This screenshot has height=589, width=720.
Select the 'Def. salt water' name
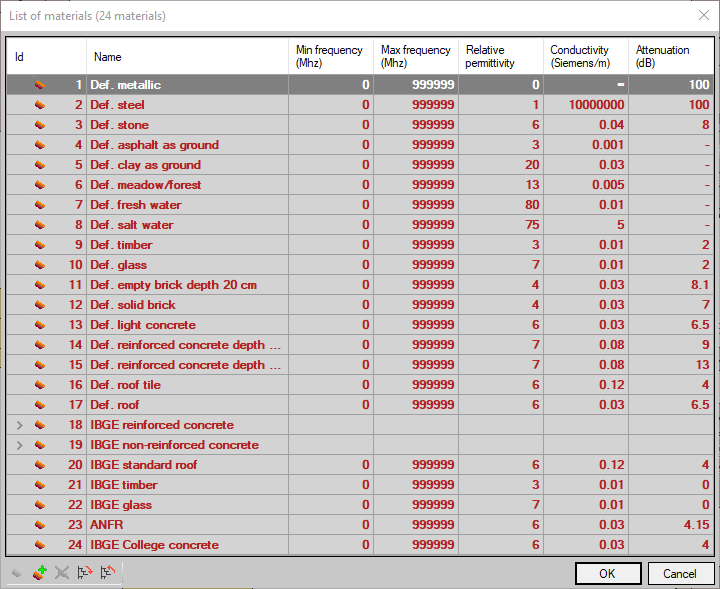[x=131, y=225]
